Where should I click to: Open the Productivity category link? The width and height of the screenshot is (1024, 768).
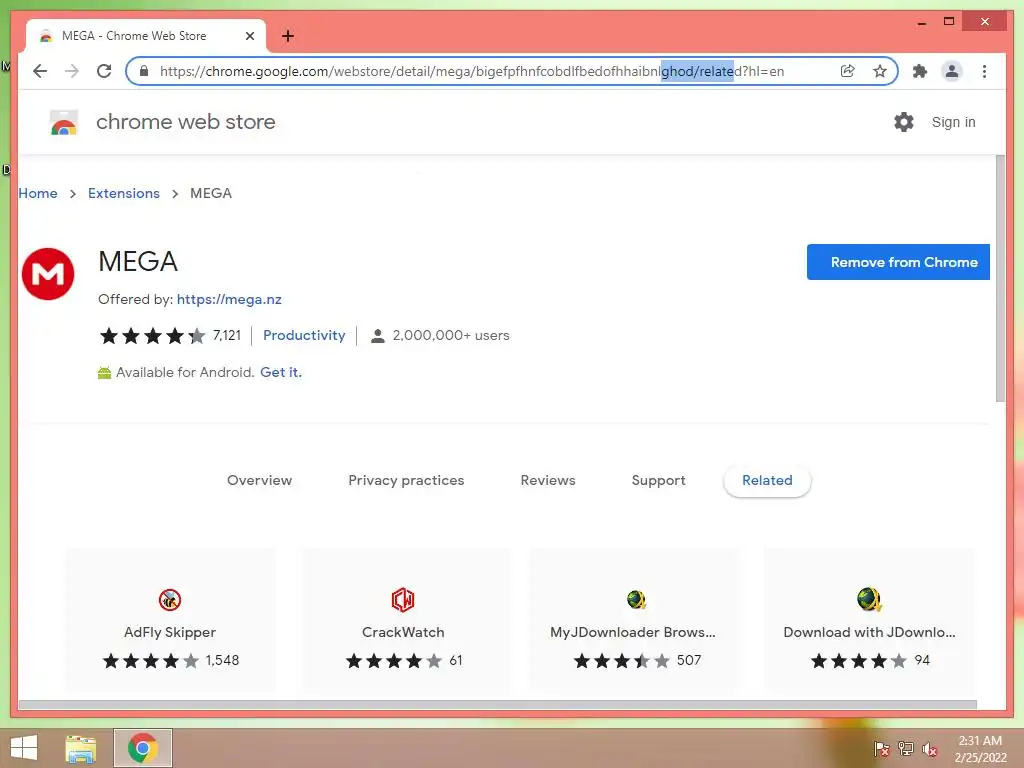(x=304, y=336)
